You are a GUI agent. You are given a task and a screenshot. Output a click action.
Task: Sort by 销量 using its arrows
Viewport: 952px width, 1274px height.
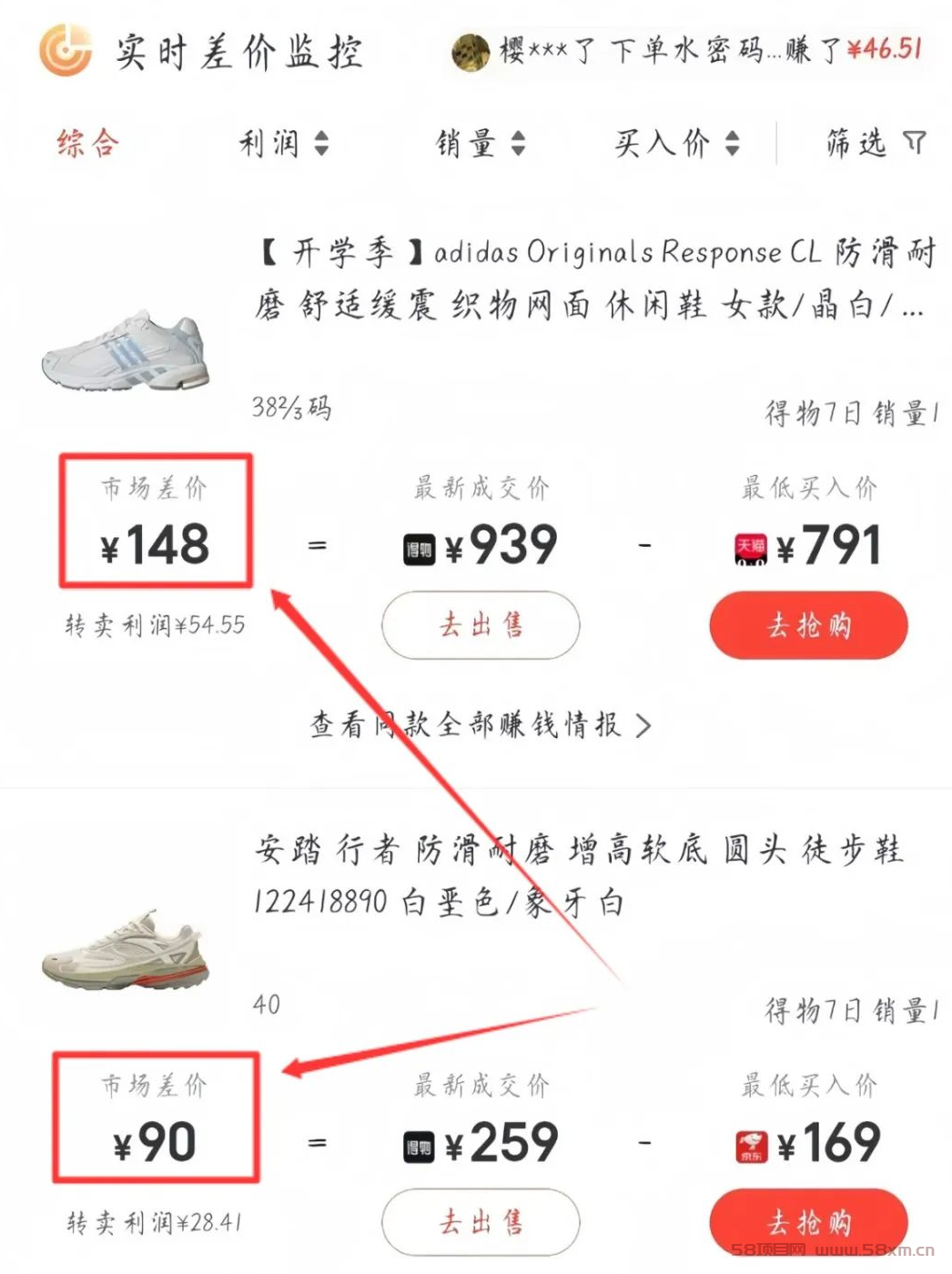(518, 143)
